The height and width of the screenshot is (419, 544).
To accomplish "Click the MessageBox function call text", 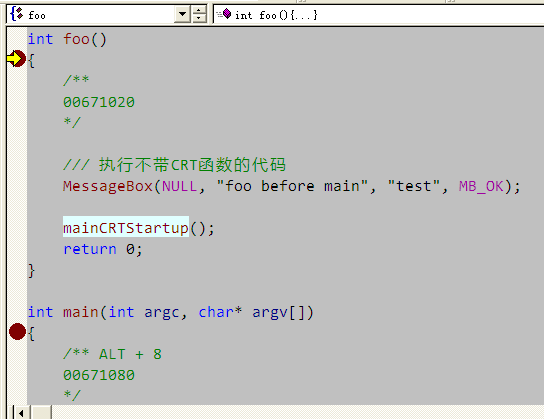I will (108, 186).
